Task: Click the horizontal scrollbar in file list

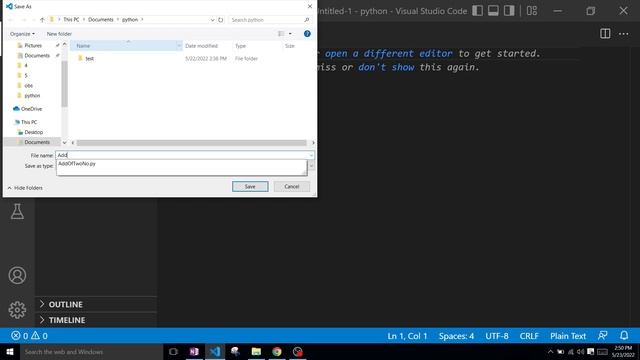Action: pos(191,143)
